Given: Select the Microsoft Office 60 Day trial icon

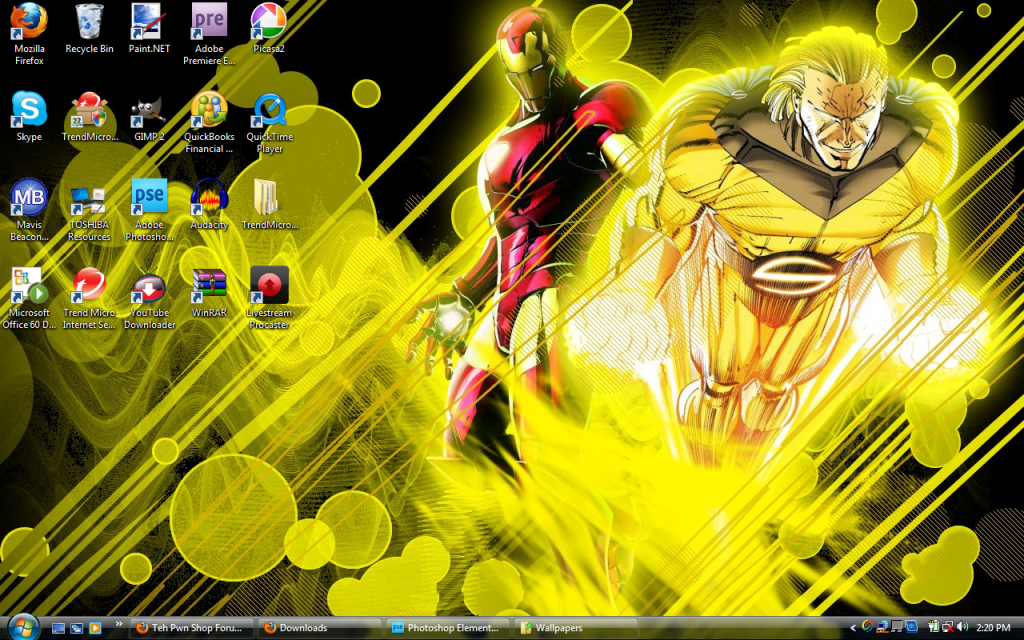Looking at the screenshot, I should click(x=29, y=298).
